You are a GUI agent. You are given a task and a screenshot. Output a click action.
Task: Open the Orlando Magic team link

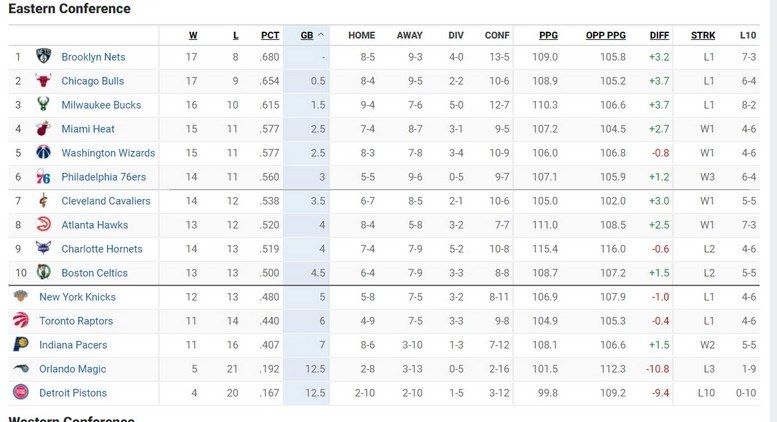[72, 369]
